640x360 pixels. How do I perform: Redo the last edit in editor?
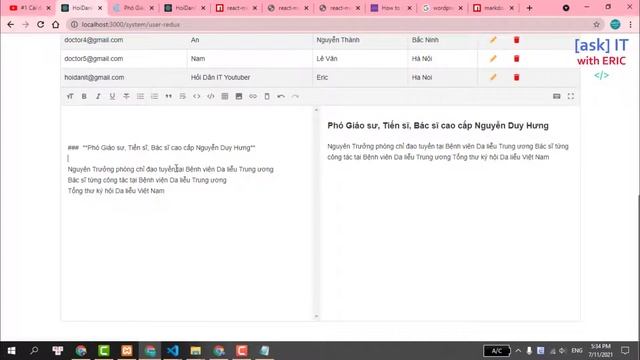click(295, 96)
